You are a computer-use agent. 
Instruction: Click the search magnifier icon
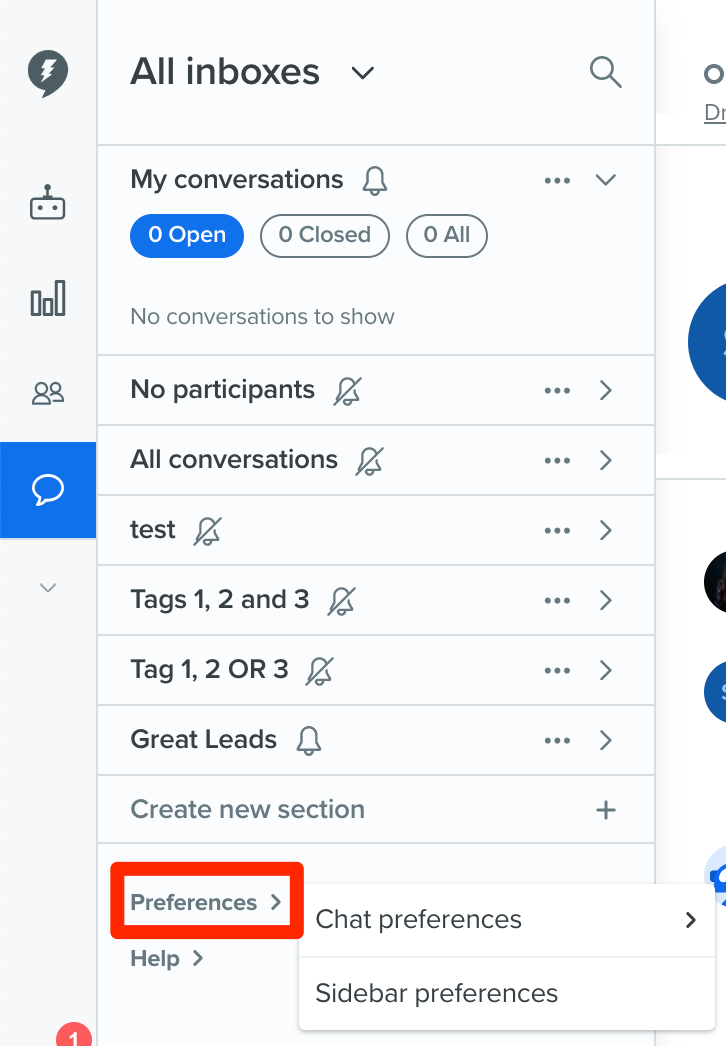click(x=605, y=72)
